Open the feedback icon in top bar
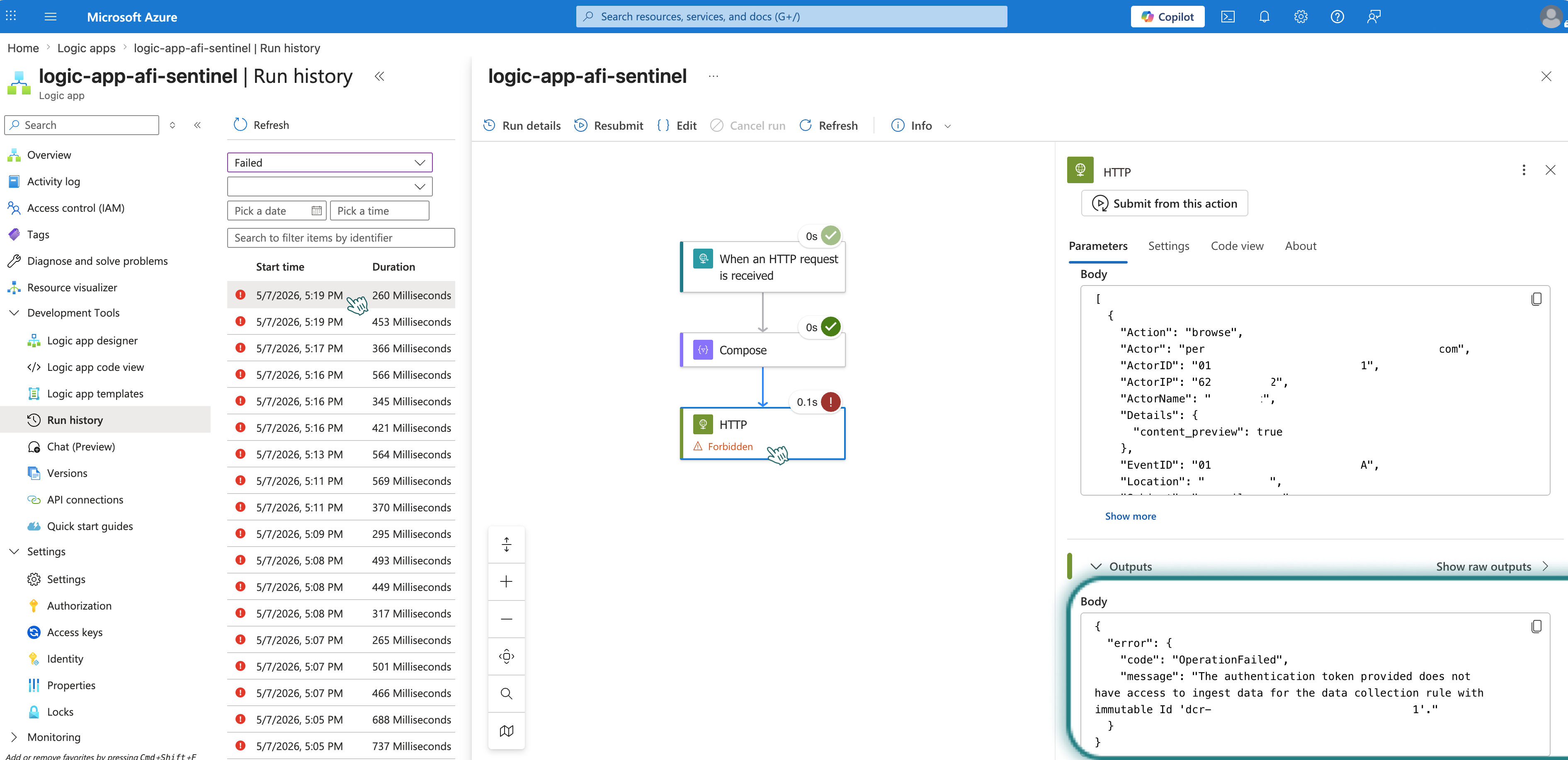1568x760 pixels. tap(1373, 17)
